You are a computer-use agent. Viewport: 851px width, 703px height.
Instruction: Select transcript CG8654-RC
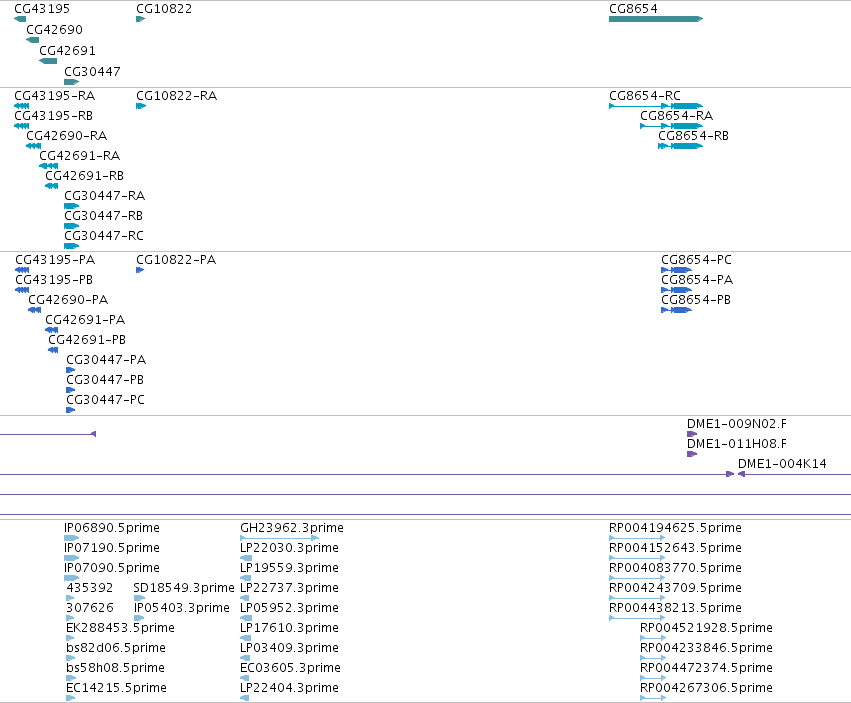point(645,96)
